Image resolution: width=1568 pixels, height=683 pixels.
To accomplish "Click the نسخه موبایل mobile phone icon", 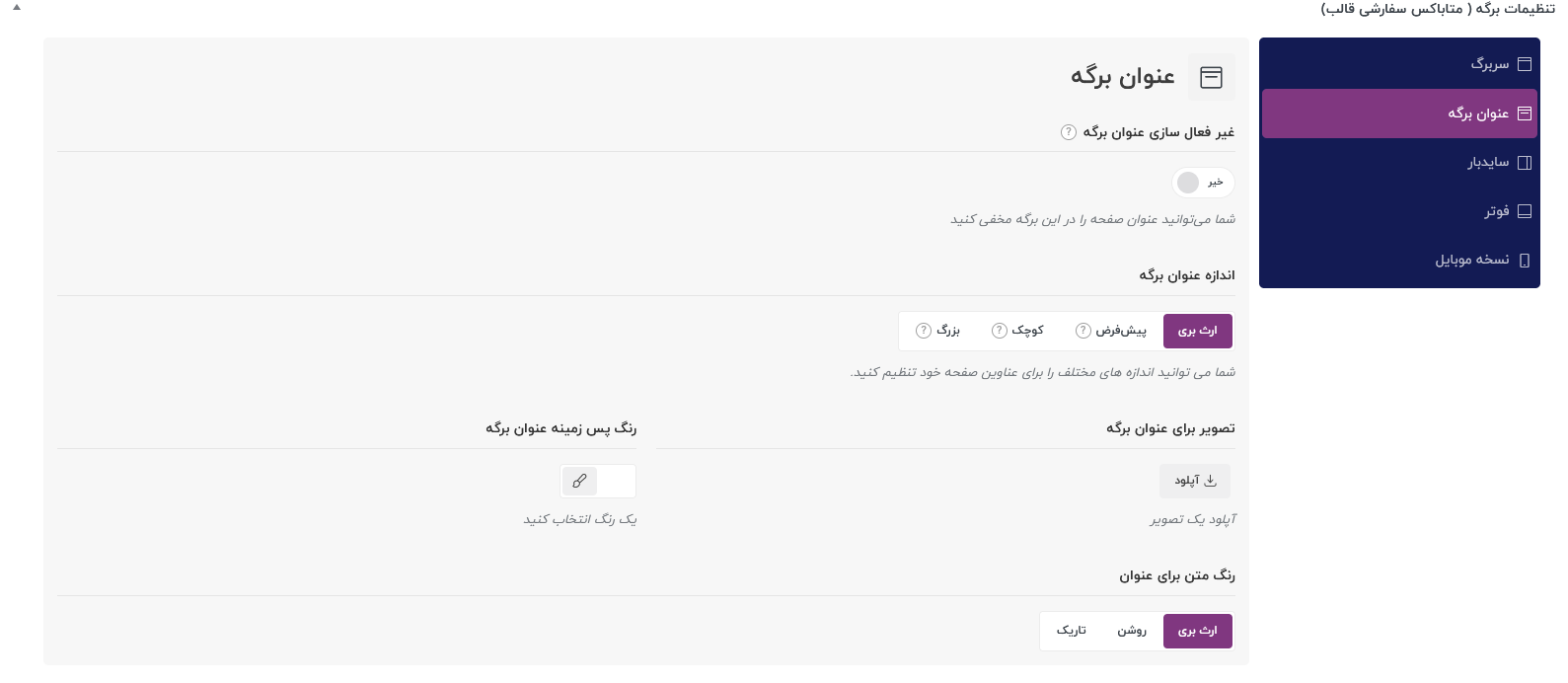I will click(x=1525, y=261).
